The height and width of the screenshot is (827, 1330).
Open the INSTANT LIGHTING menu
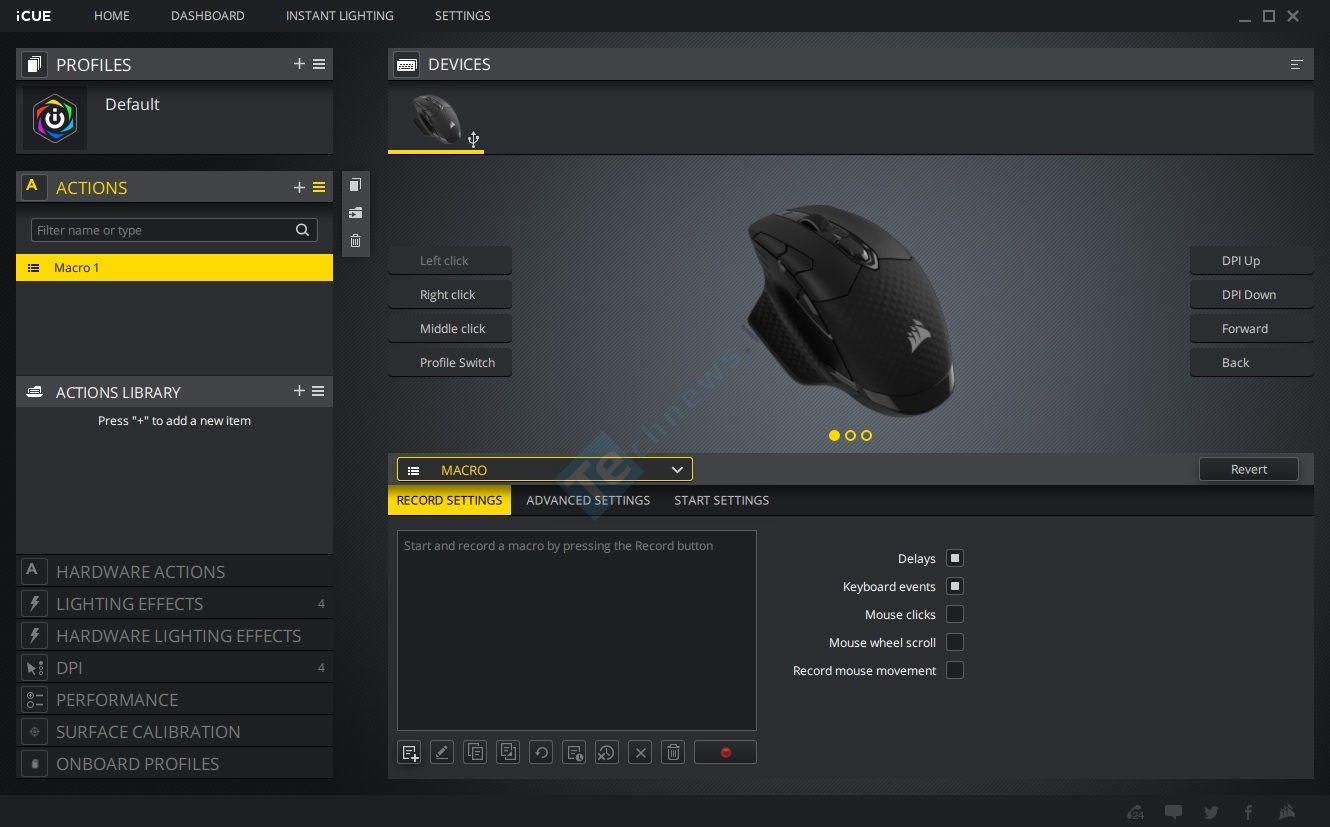[x=340, y=16]
